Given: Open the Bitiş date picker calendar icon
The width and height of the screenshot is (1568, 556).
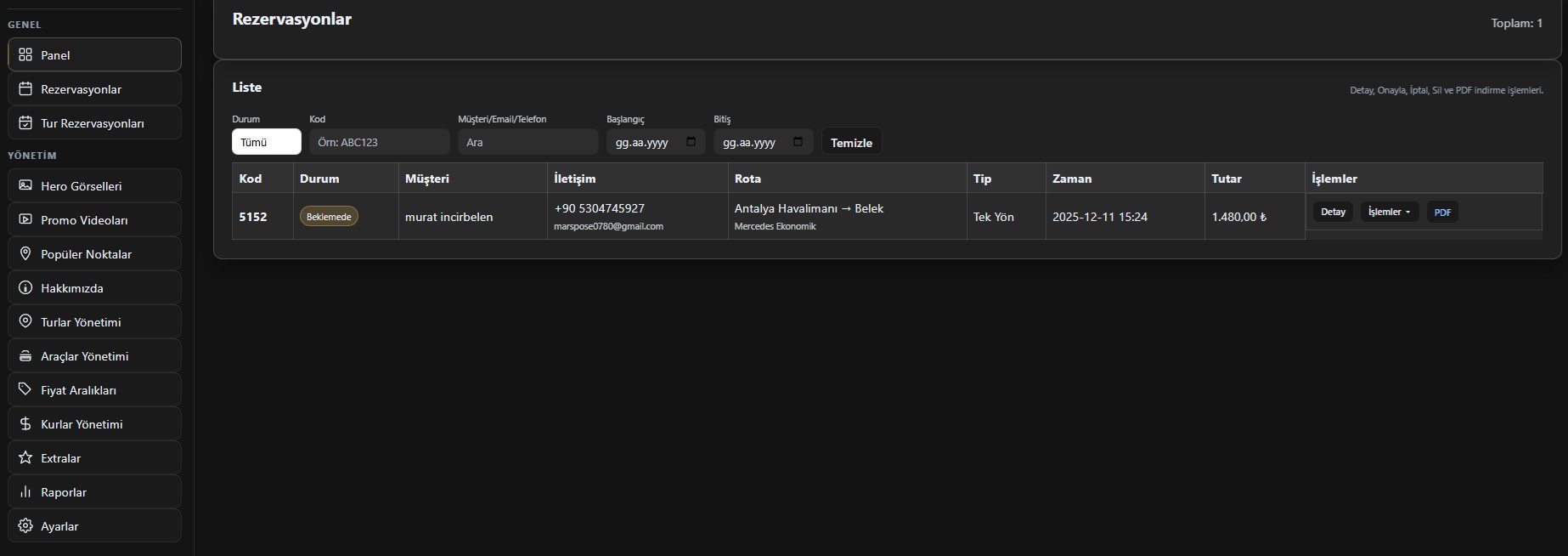Looking at the screenshot, I should (798, 142).
